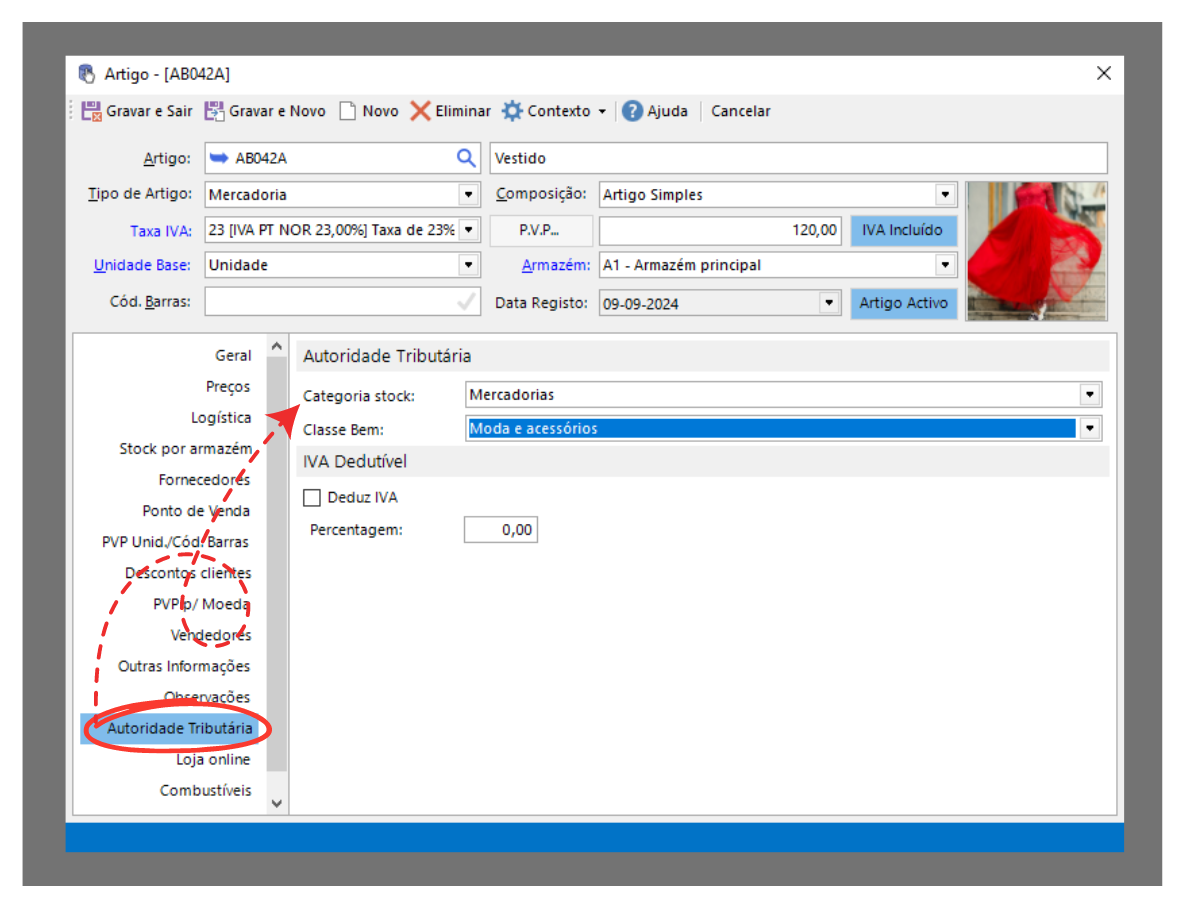This screenshot has height=914, width=1189.
Task: Toggle the IVA Incluído button
Action: coord(902,230)
